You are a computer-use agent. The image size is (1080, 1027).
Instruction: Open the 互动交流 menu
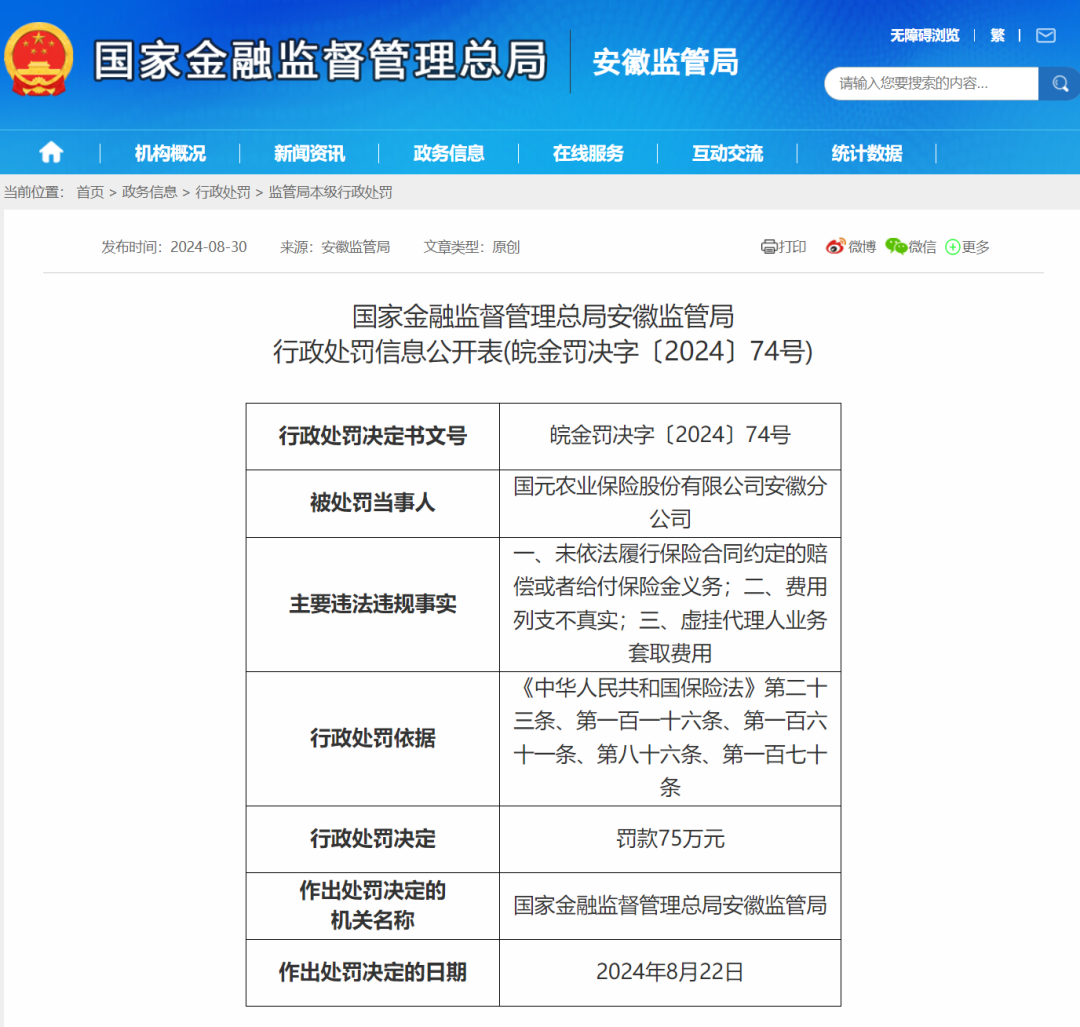(x=727, y=153)
